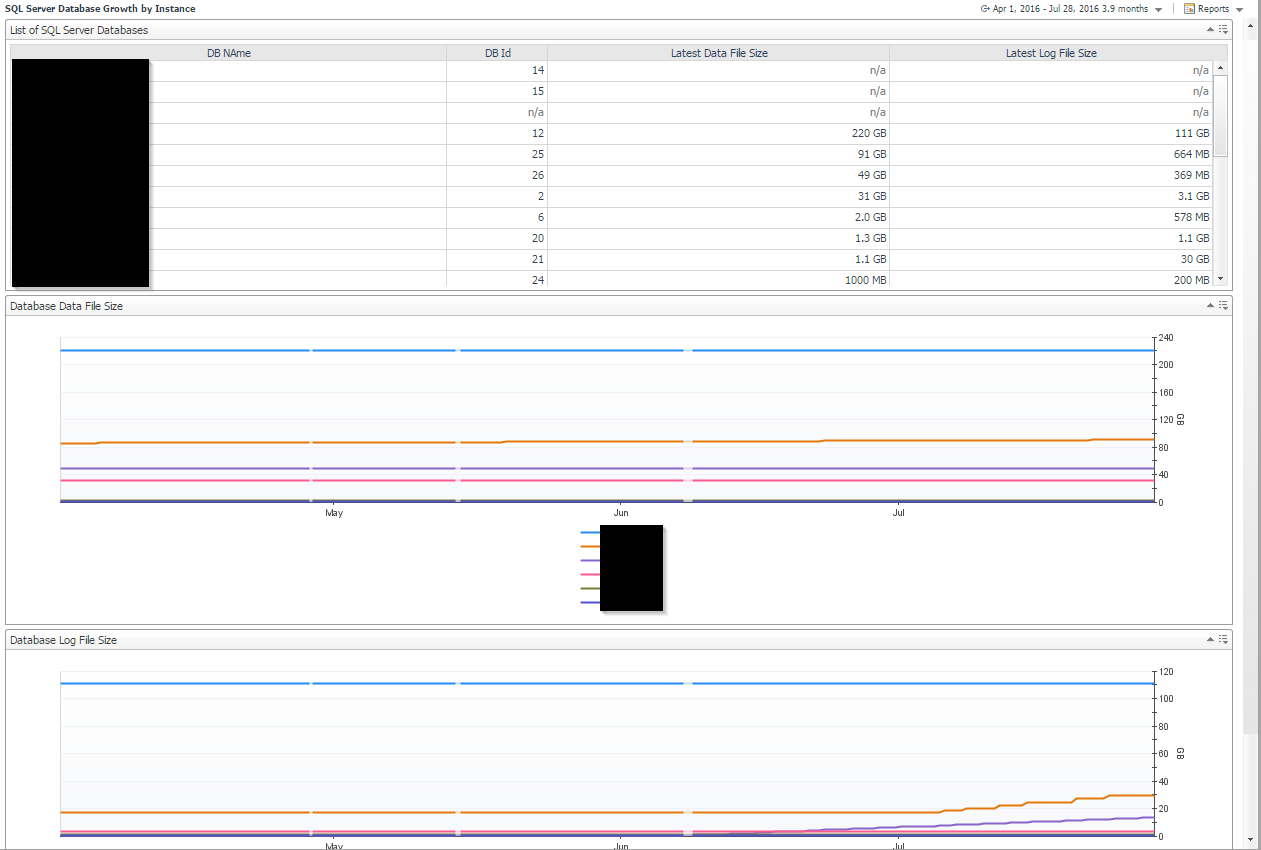
Task: Open the time range dropdown arrow
Action: tap(1158, 10)
